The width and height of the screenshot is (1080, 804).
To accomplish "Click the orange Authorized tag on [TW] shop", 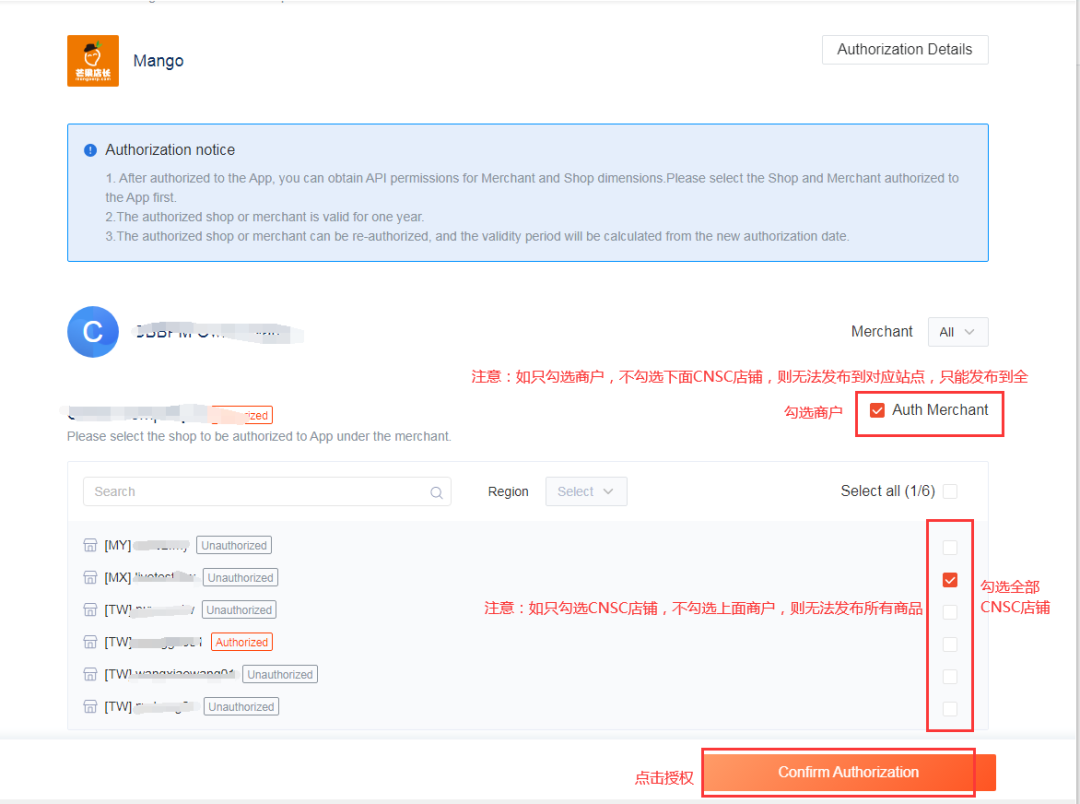I will [x=242, y=642].
